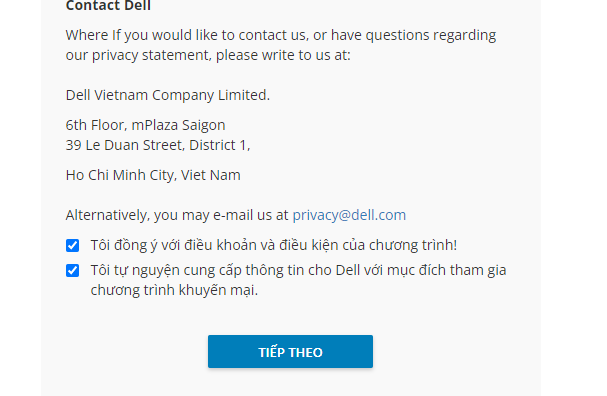Click the 'Ho Chi Minh City, Viet Nam' text
This screenshot has height=396, width=607.
tap(153, 175)
